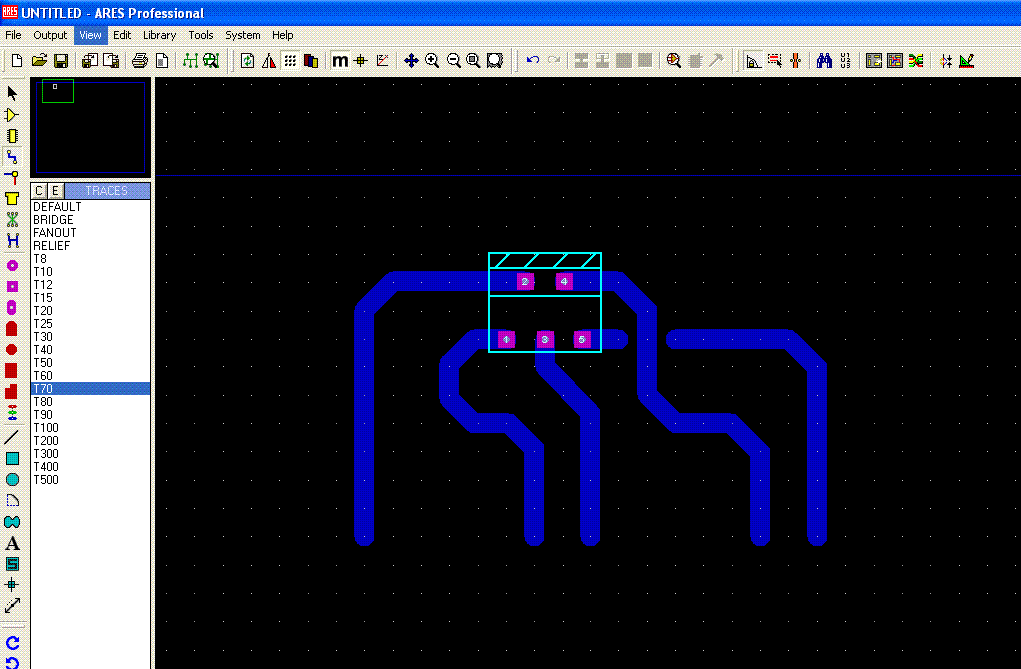The width and height of the screenshot is (1021, 669).
Task: Select the 2D text tool
Action: 12,543
